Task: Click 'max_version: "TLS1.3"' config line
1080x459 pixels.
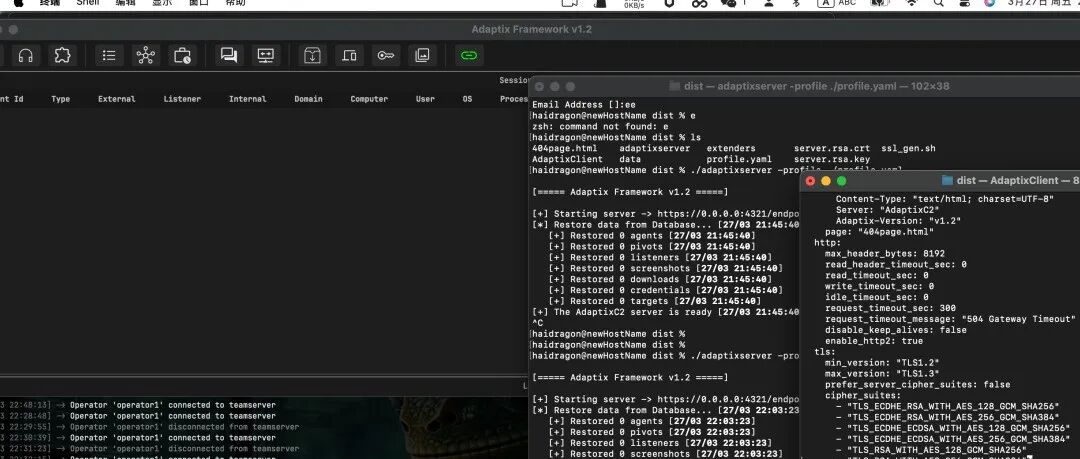Action: coord(882,374)
